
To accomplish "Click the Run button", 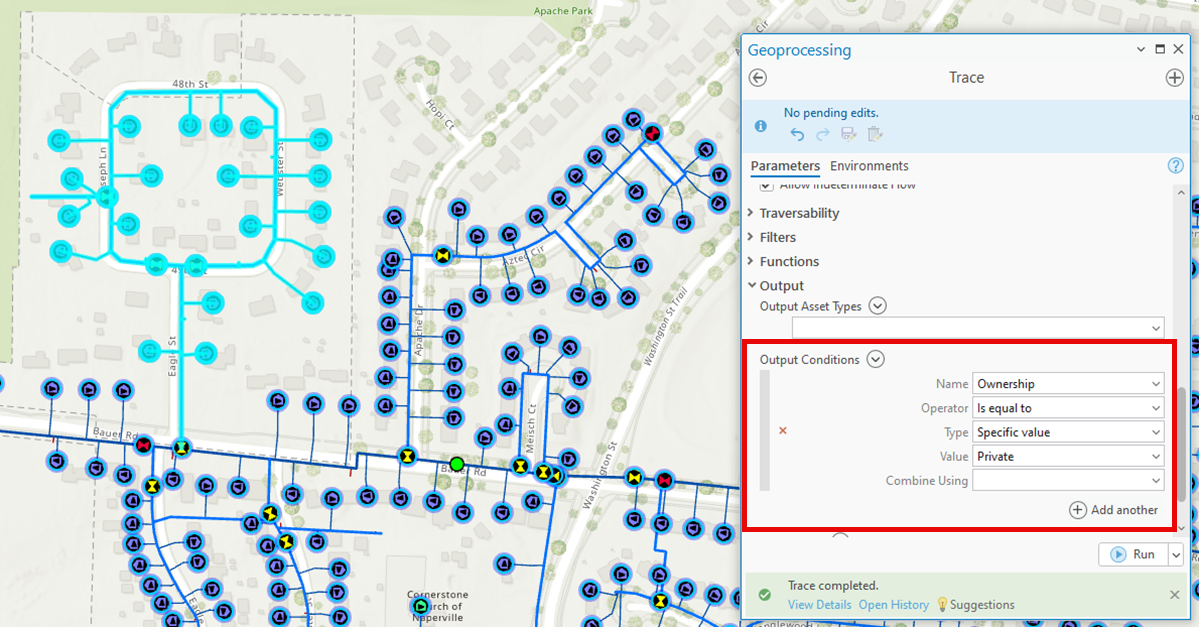I will tap(1133, 554).
